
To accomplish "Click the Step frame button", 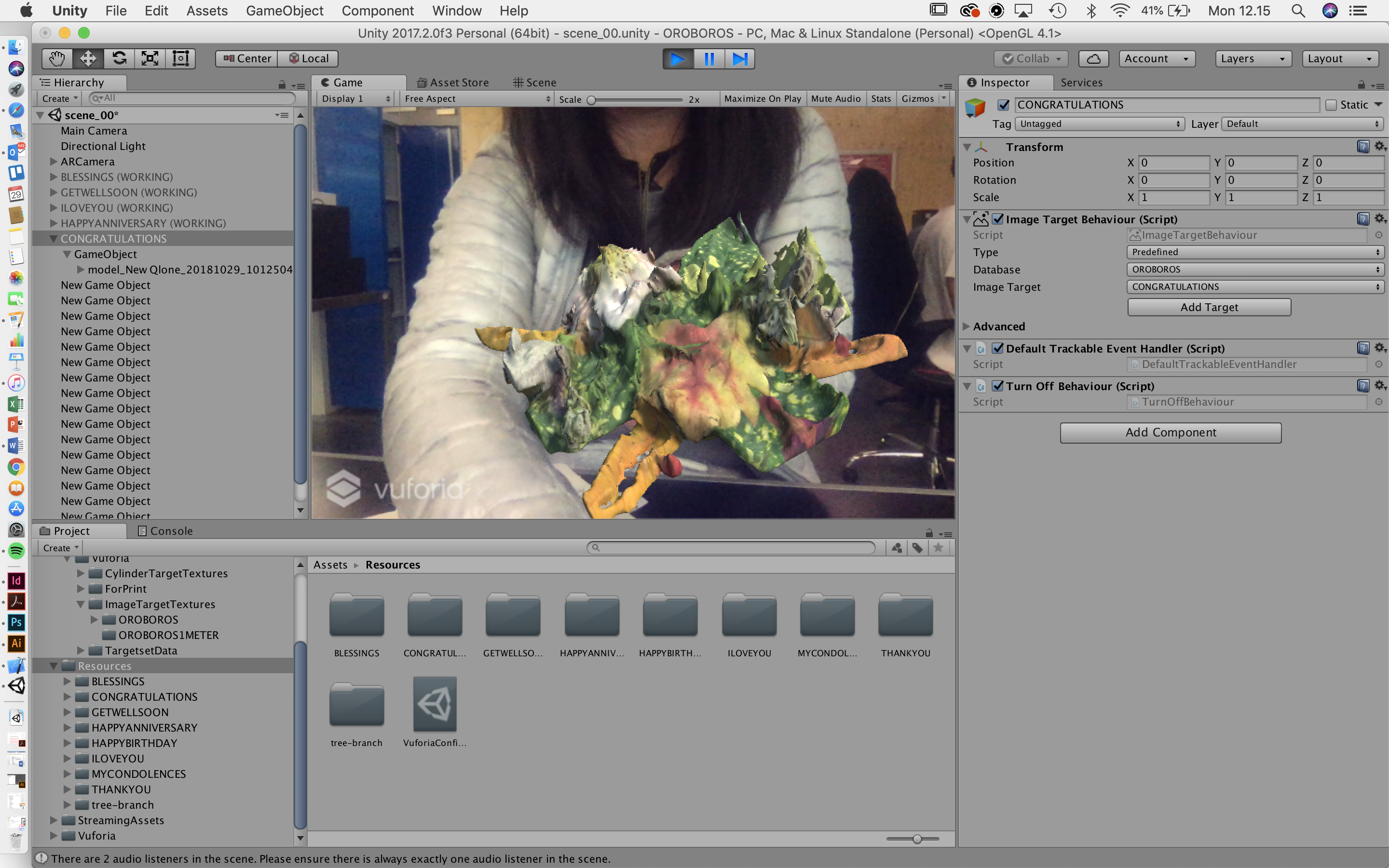I will click(x=739, y=58).
